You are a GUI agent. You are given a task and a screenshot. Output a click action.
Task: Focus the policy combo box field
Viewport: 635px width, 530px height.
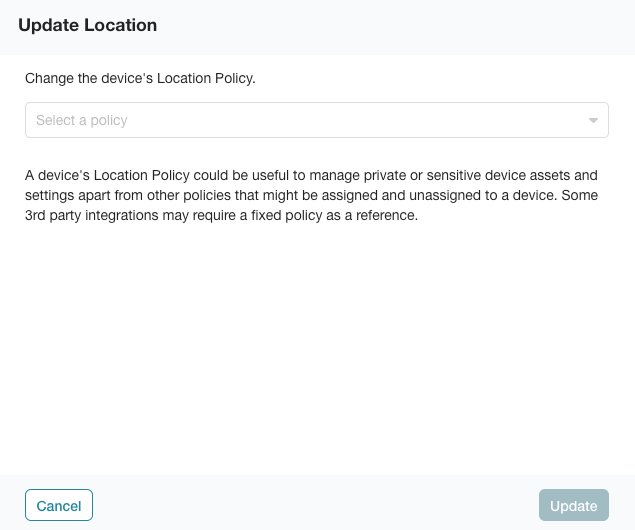pyautogui.click(x=317, y=120)
